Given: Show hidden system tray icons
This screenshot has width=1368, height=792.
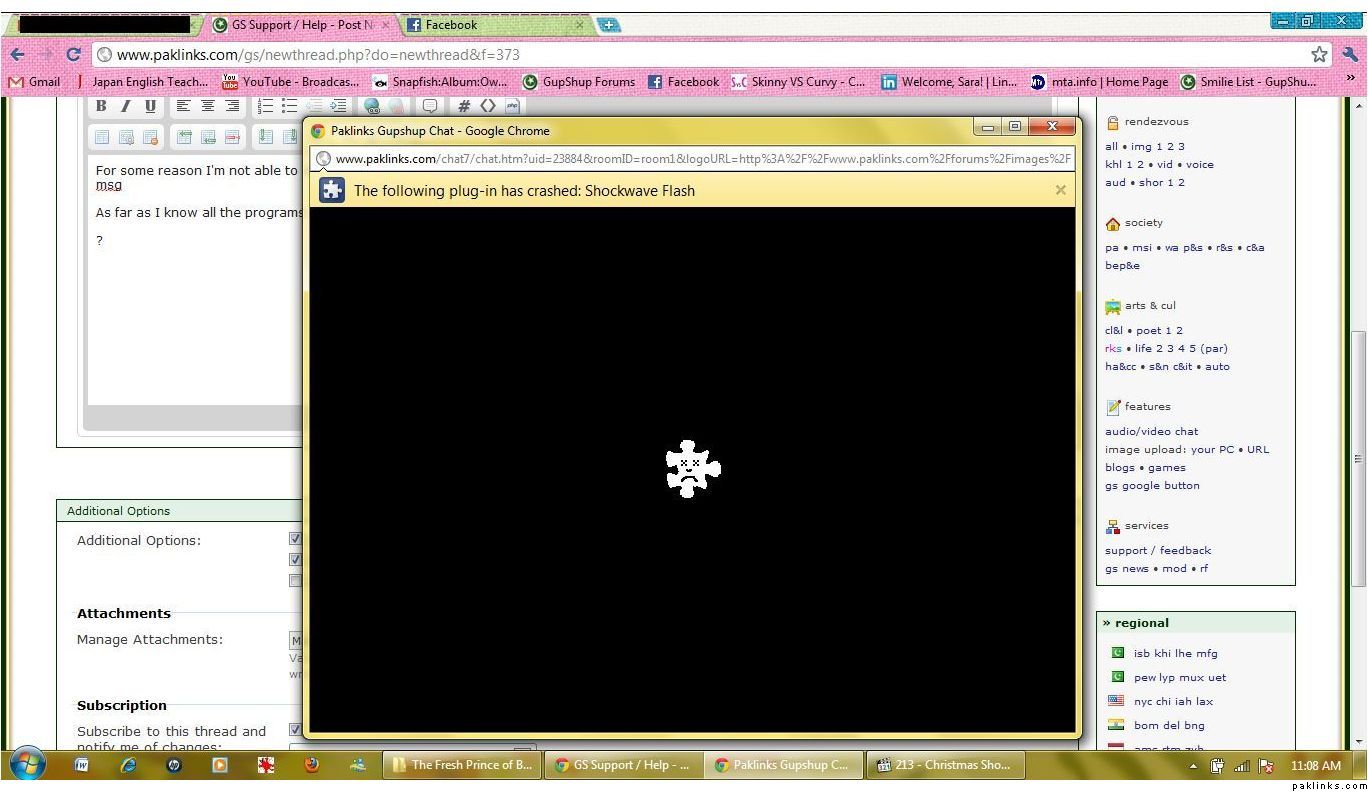Looking at the screenshot, I should (1193, 766).
